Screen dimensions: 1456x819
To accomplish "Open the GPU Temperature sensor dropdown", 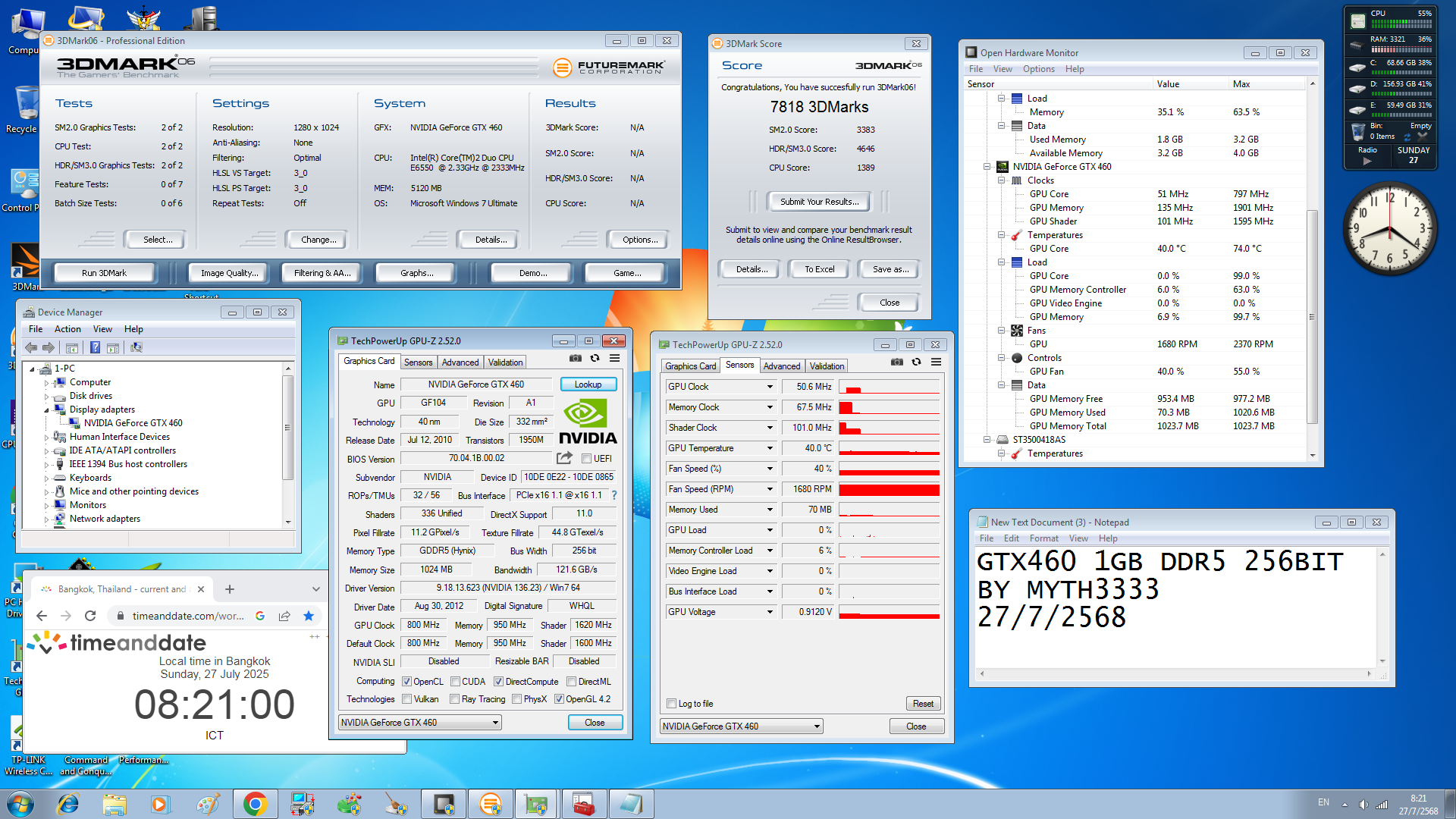I will coord(770,448).
